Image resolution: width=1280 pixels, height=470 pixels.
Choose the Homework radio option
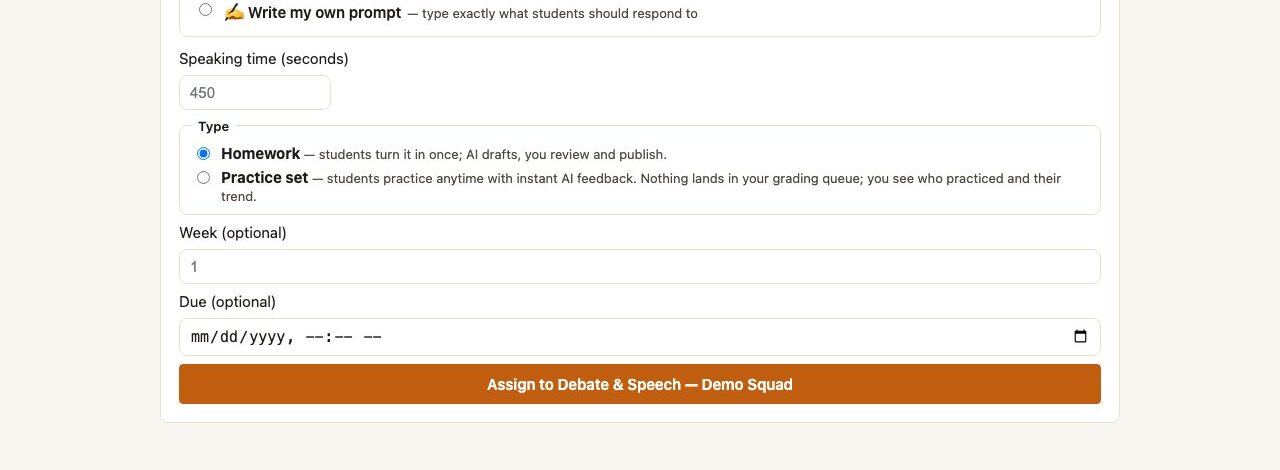(x=204, y=154)
